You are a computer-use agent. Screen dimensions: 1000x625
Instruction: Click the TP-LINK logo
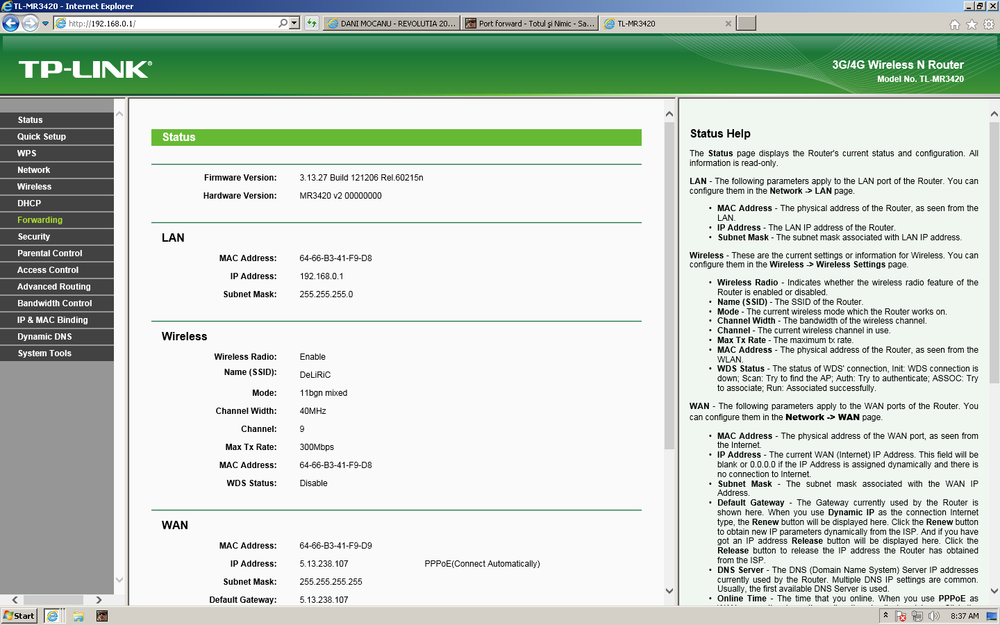tap(85, 69)
